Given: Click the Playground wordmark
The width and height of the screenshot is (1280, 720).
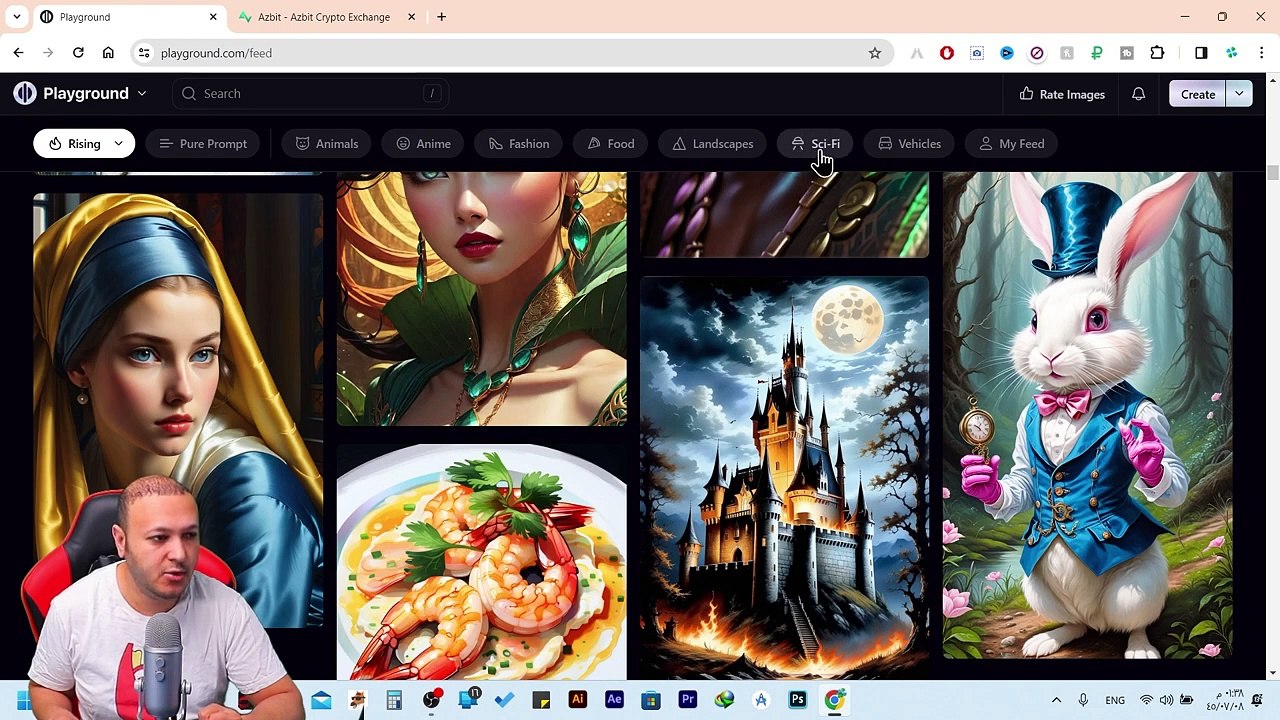Looking at the screenshot, I should [x=86, y=94].
